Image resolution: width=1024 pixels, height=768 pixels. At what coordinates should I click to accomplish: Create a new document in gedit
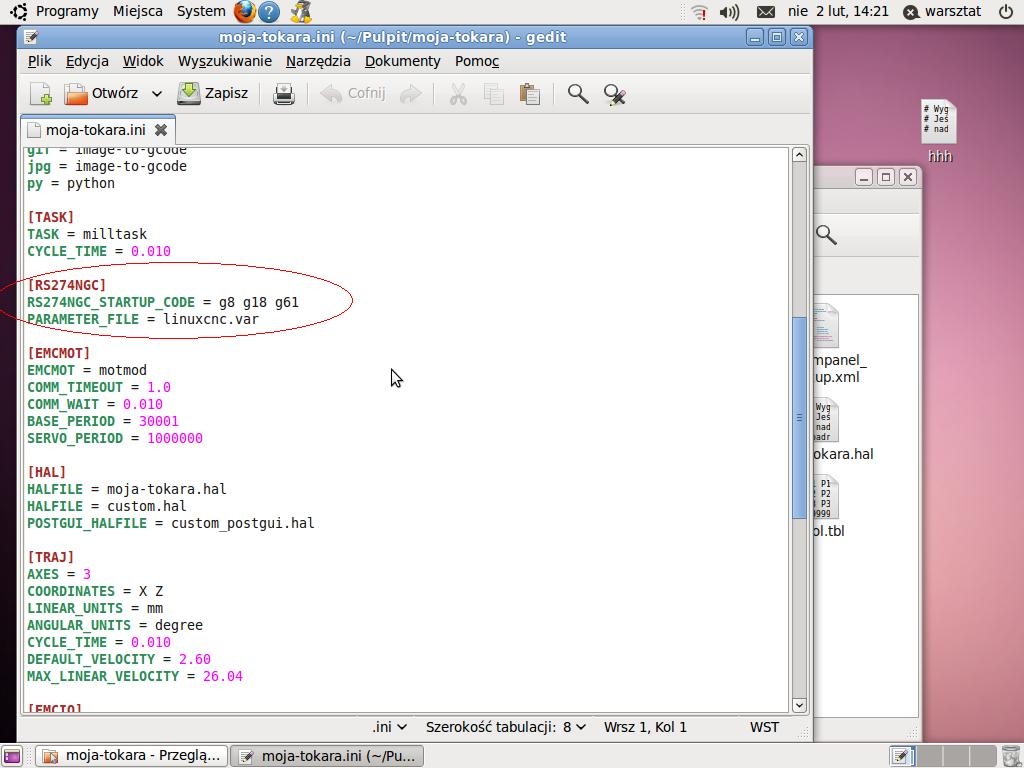pyautogui.click(x=41, y=94)
